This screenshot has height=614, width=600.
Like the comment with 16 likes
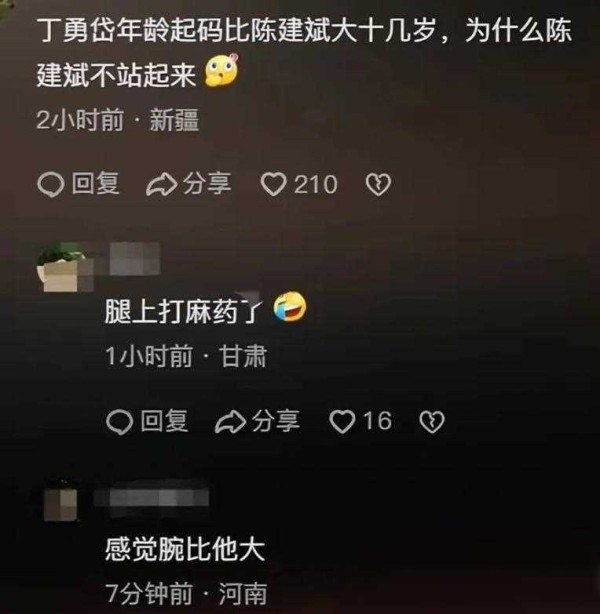pos(342,422)
